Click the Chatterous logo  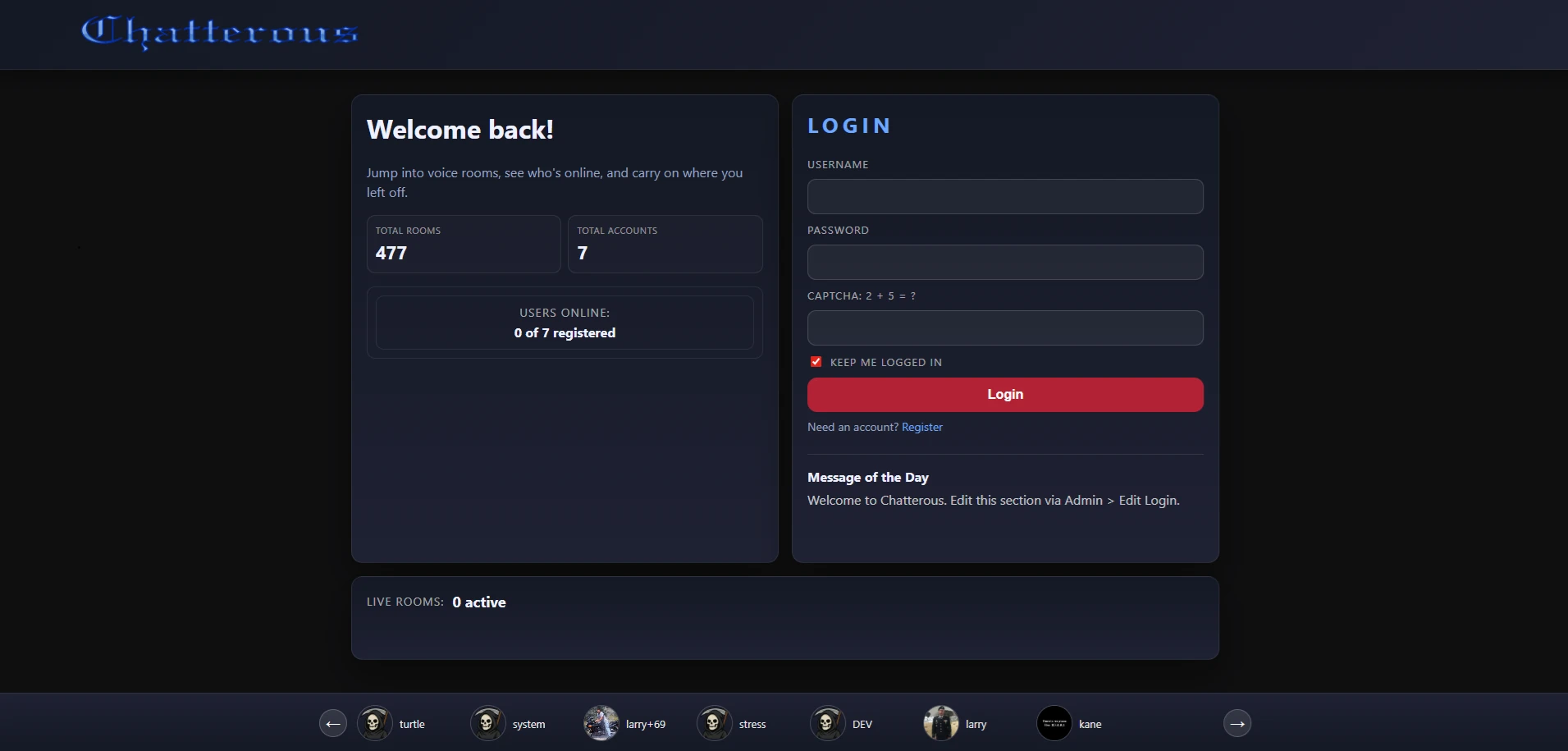[x=219, y=34]
